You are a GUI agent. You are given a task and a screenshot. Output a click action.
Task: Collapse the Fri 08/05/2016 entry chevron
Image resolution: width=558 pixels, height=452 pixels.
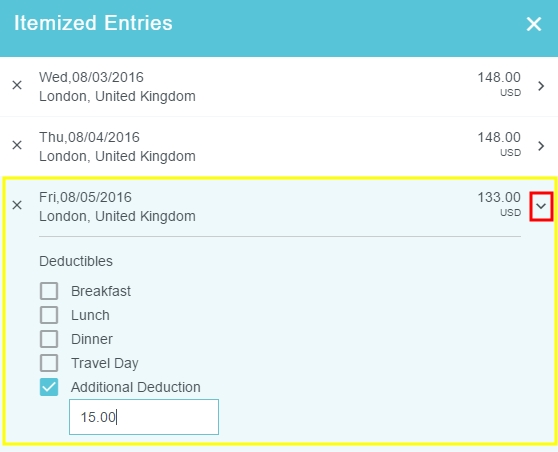coord(541,206)
